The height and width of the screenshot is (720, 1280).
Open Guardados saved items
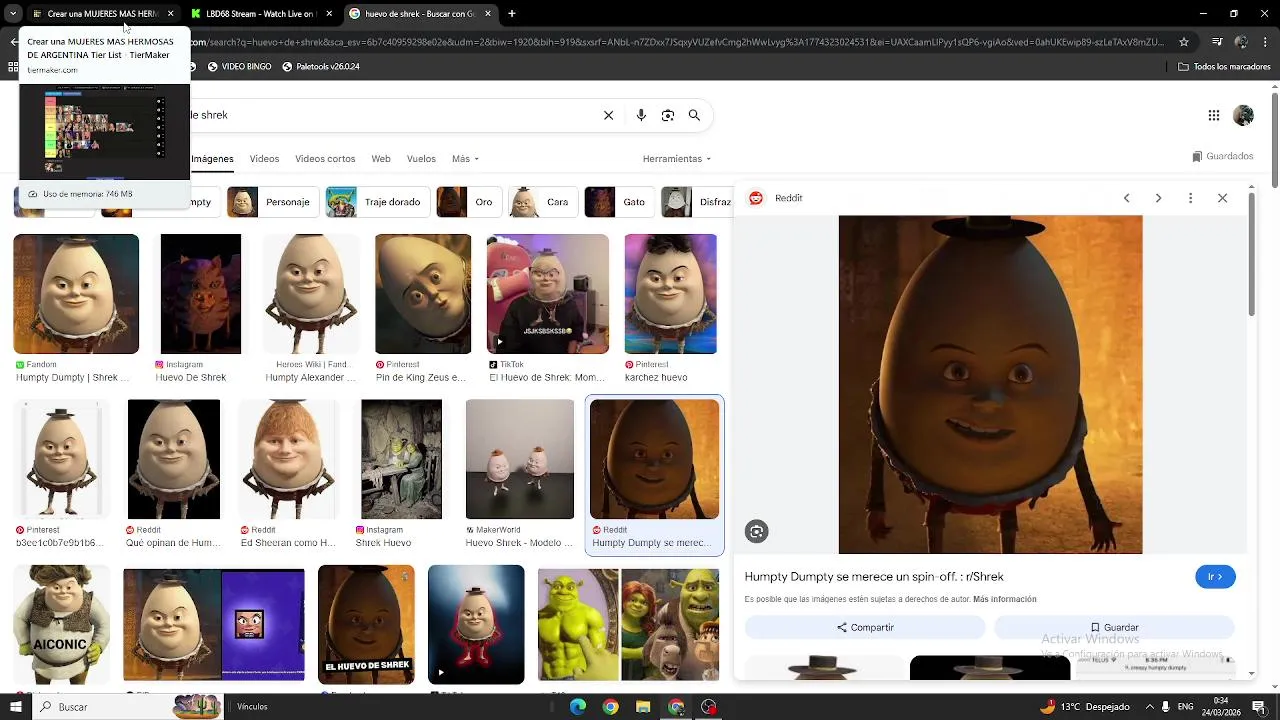tap(1222, 156)
